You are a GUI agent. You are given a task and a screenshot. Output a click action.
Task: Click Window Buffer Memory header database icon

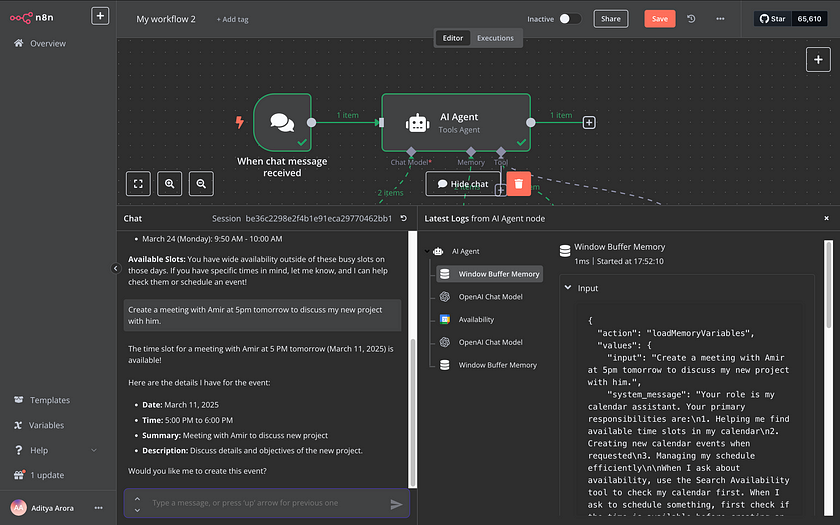(565, 251)
